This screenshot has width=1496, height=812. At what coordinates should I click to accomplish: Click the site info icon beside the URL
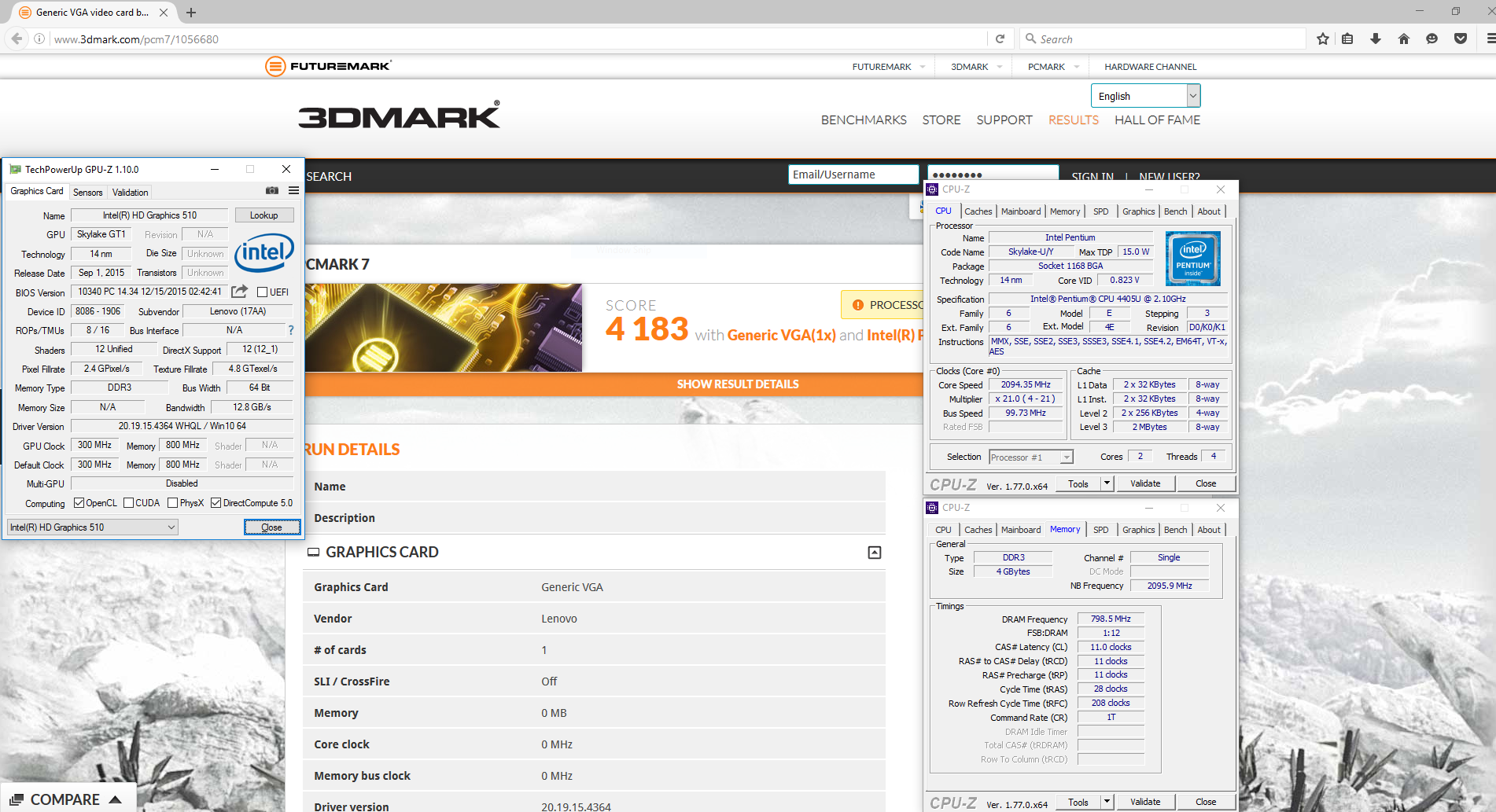39,39
